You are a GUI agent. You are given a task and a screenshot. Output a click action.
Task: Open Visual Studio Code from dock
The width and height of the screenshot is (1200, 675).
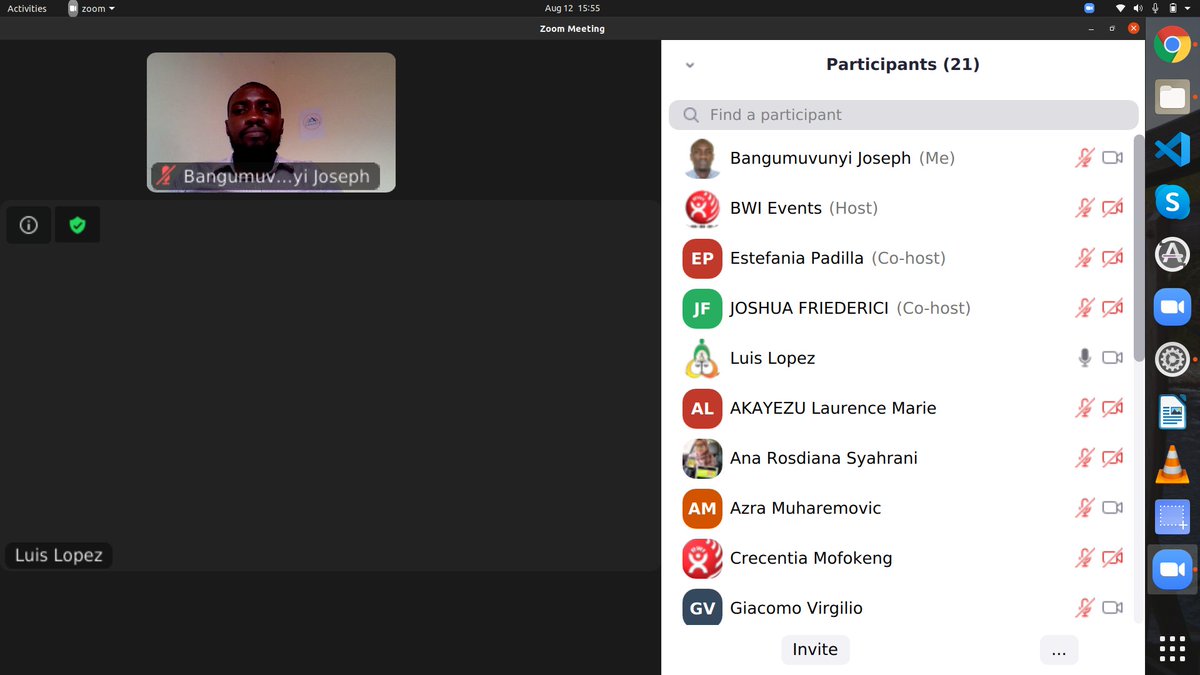point(1172,149)
